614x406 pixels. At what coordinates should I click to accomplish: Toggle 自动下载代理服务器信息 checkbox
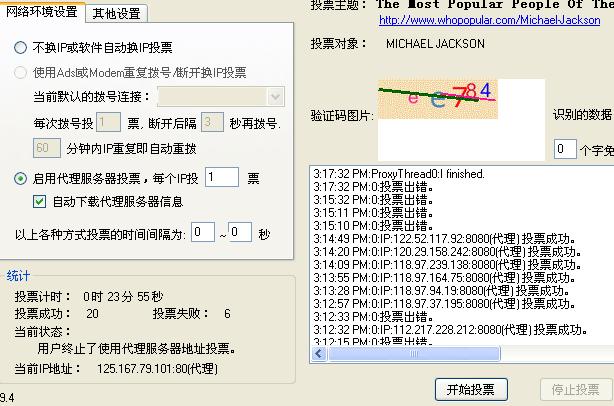click(x=40, y=201)
